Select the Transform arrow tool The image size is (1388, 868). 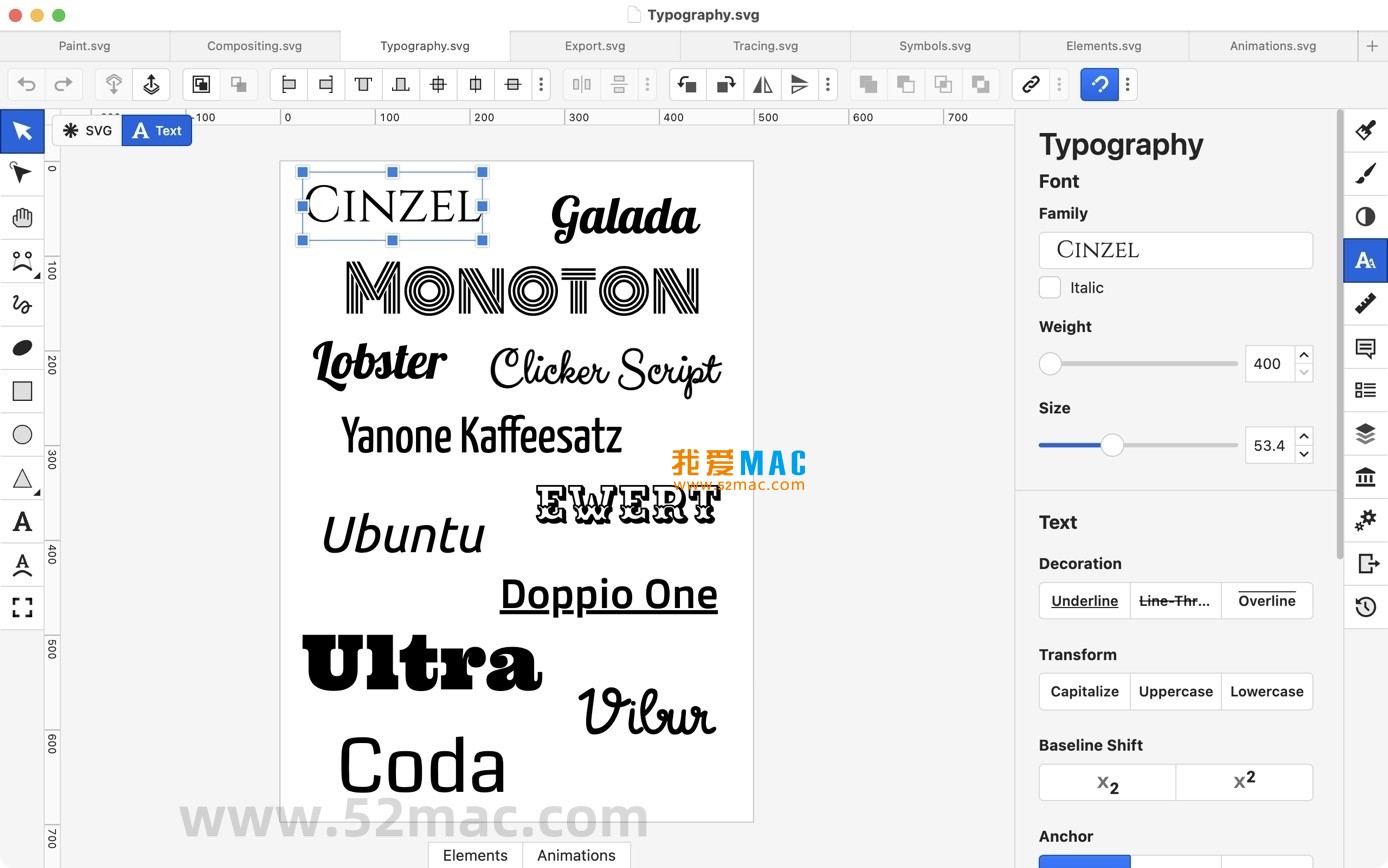22,131
